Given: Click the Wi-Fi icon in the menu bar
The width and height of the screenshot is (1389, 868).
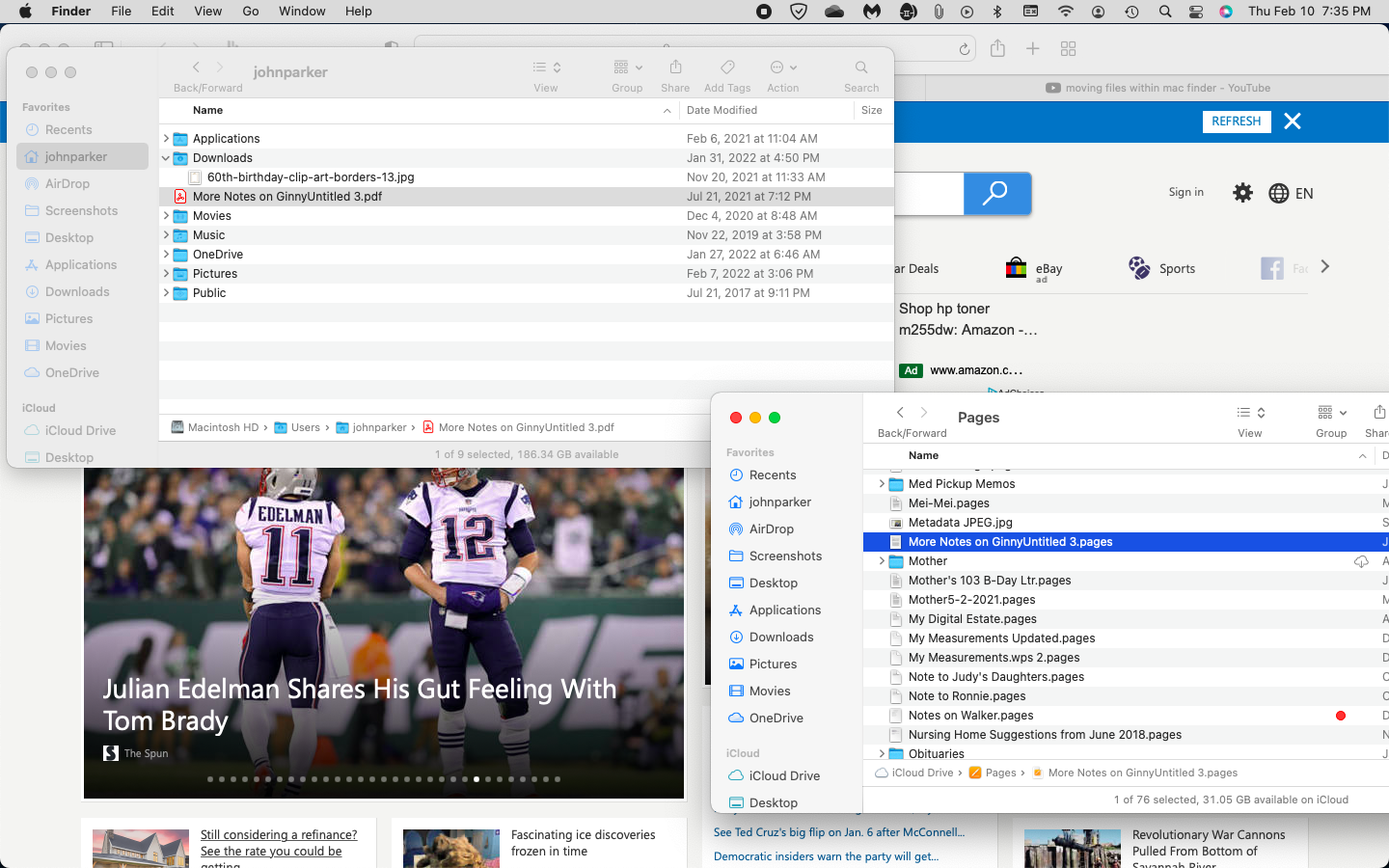Looking at the screenshot, I should coord(1066,12).
